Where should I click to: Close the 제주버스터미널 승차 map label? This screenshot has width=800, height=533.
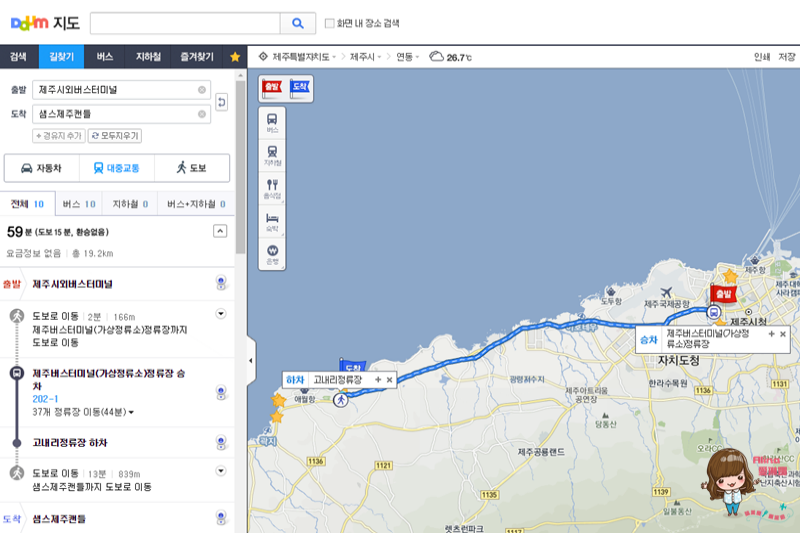point(783,334)
